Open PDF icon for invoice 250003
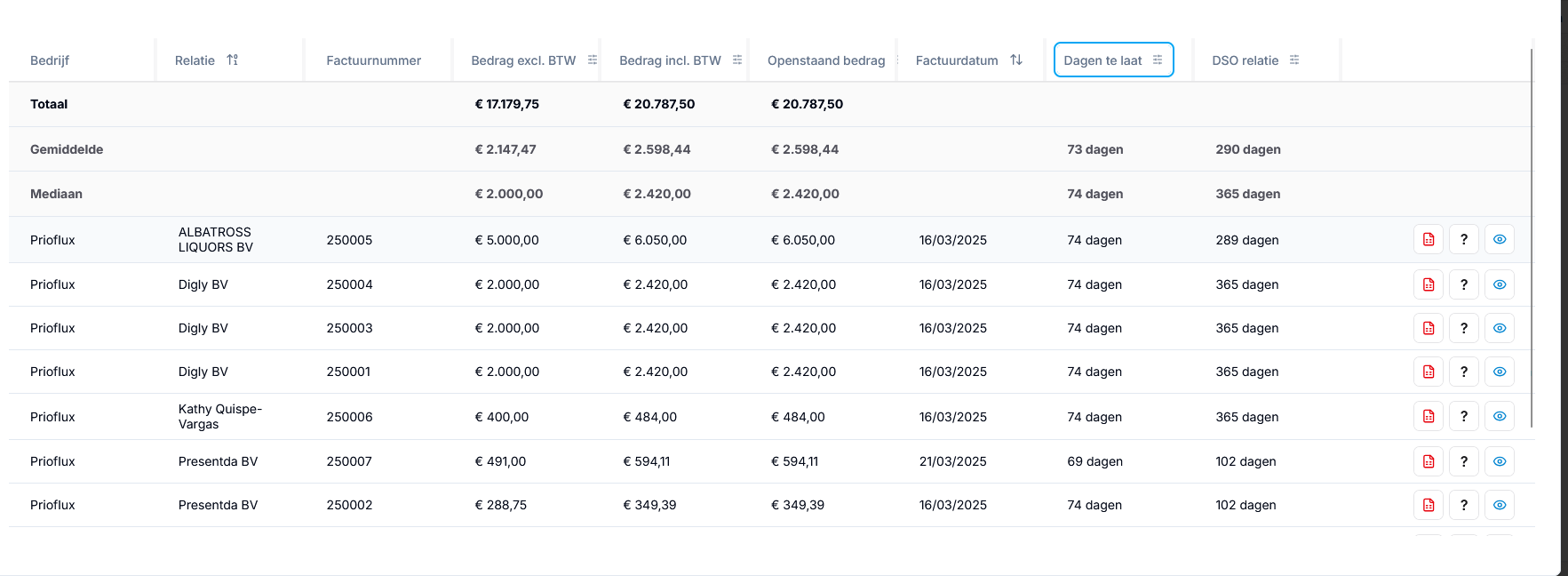The width and height of the screenshot is (1568, 576). click(1429, 328)
